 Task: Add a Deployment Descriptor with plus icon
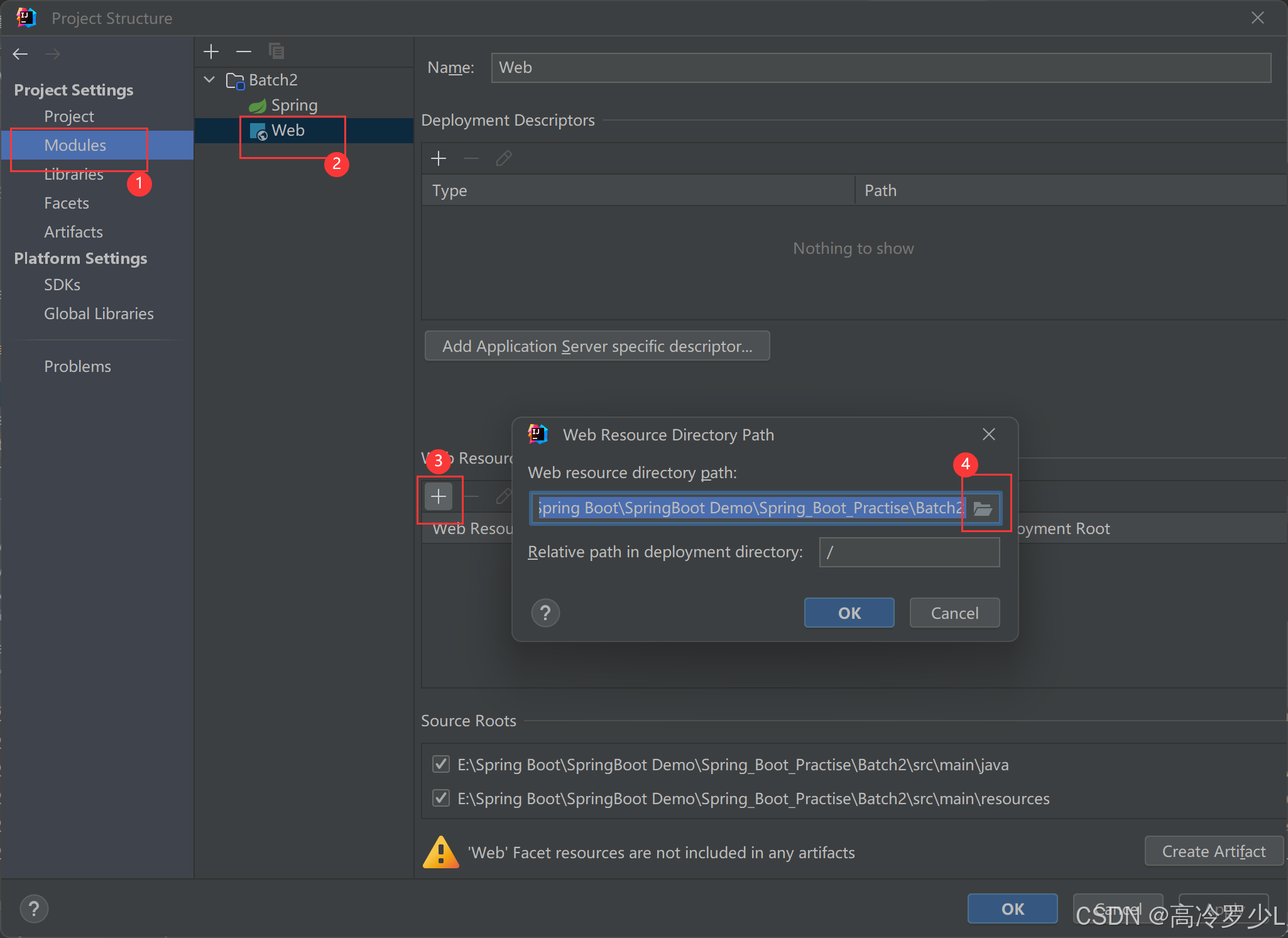[439, 158]
